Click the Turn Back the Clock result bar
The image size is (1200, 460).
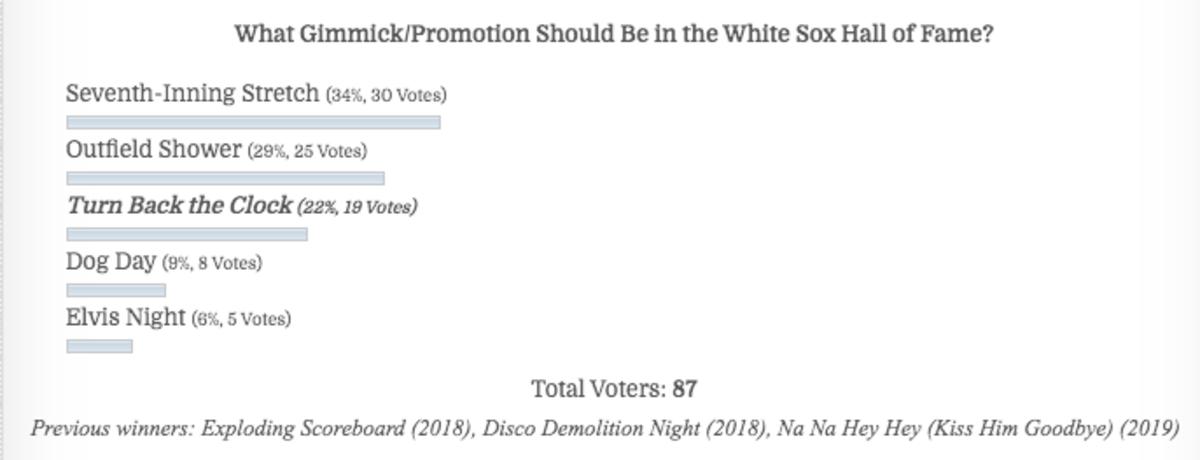point(187,234)
